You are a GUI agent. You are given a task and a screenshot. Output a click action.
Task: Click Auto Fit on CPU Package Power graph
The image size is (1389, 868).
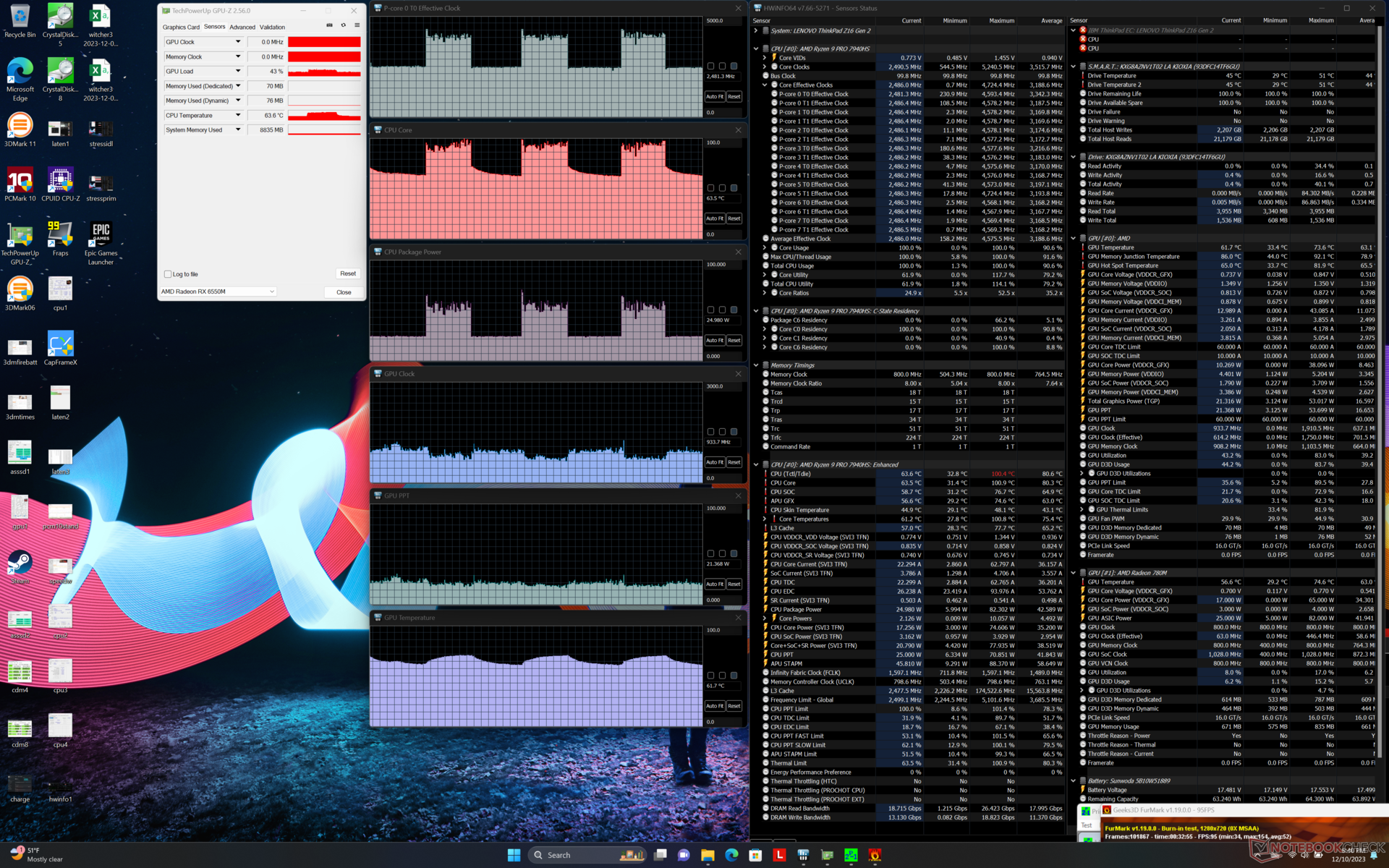[714, 340]
